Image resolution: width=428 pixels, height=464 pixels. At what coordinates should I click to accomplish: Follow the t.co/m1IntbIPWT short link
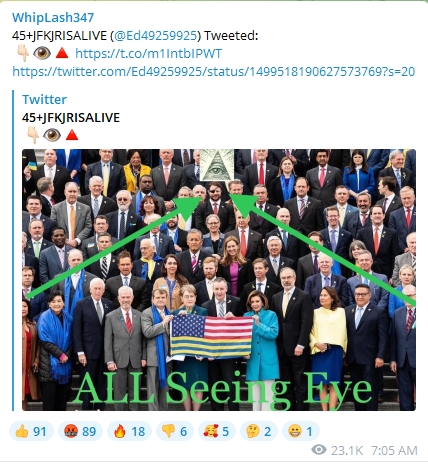pos(148,53)
